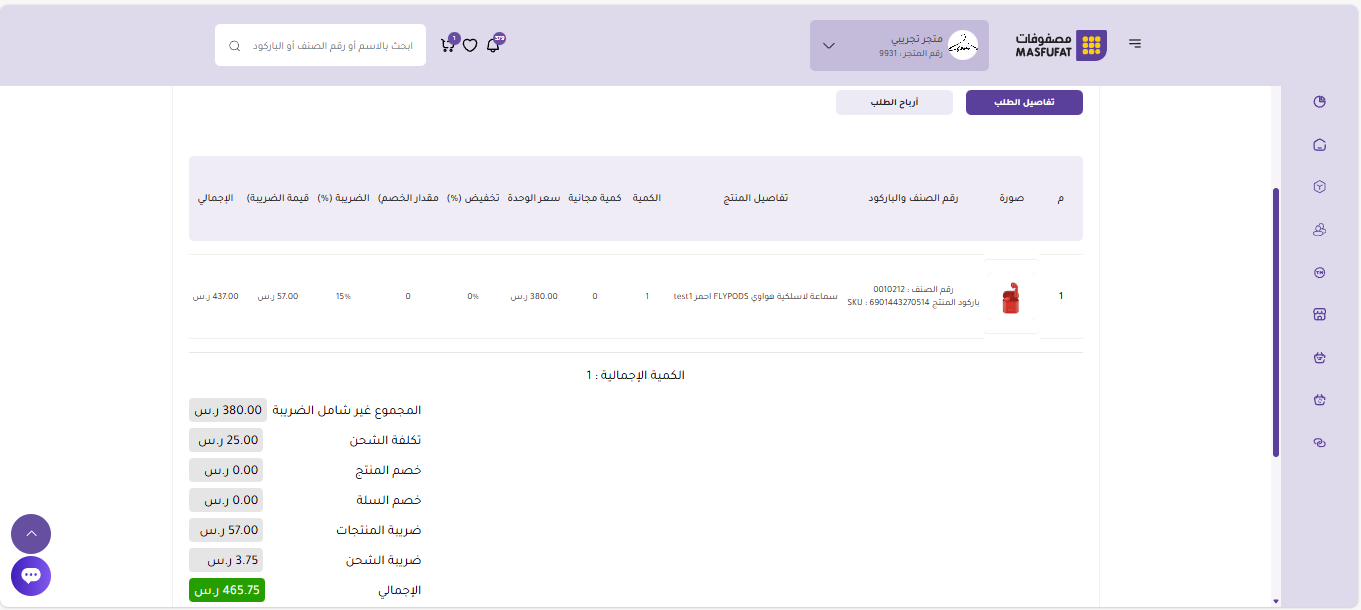Click the red FLYPODS product thumbnail
The width and height of the screenshot is (1361, 610).
1010,297
